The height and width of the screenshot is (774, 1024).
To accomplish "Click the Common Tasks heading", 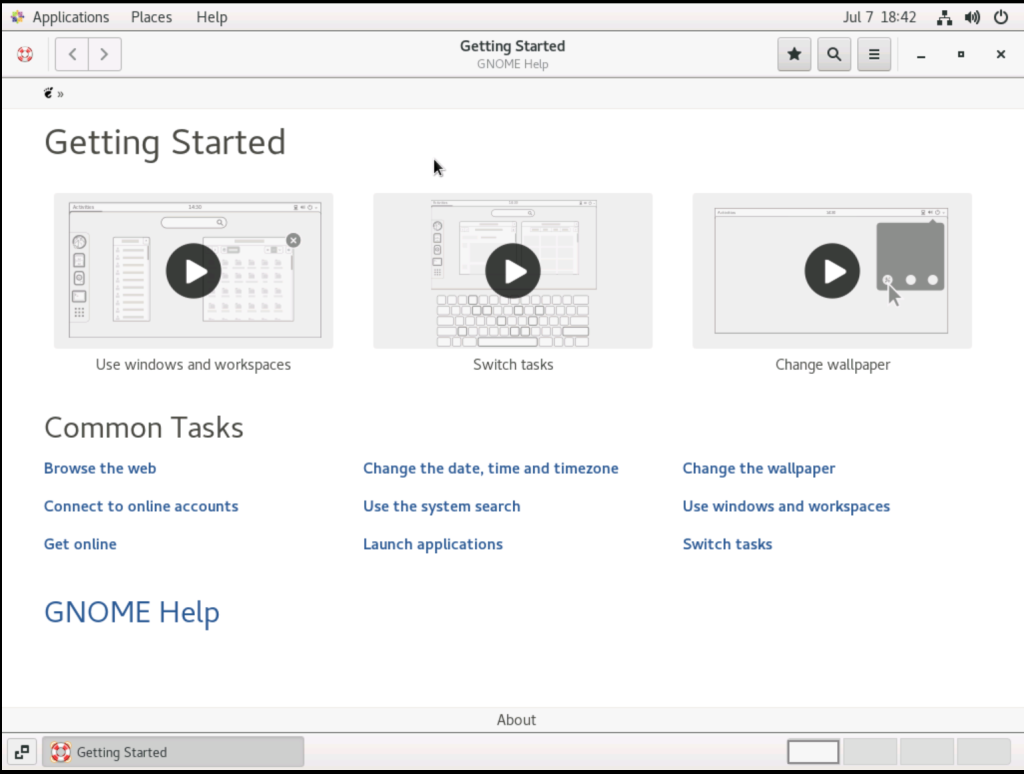I will 144,428.
